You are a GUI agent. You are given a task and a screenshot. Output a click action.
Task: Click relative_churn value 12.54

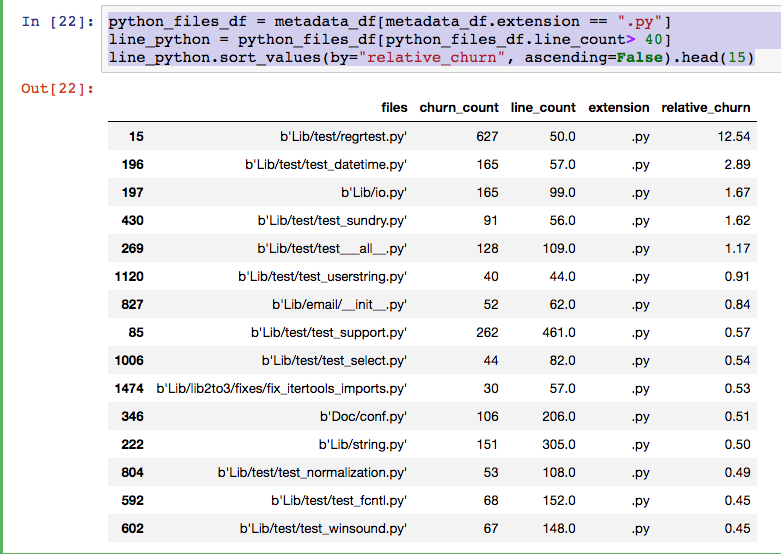click(734, 137)
